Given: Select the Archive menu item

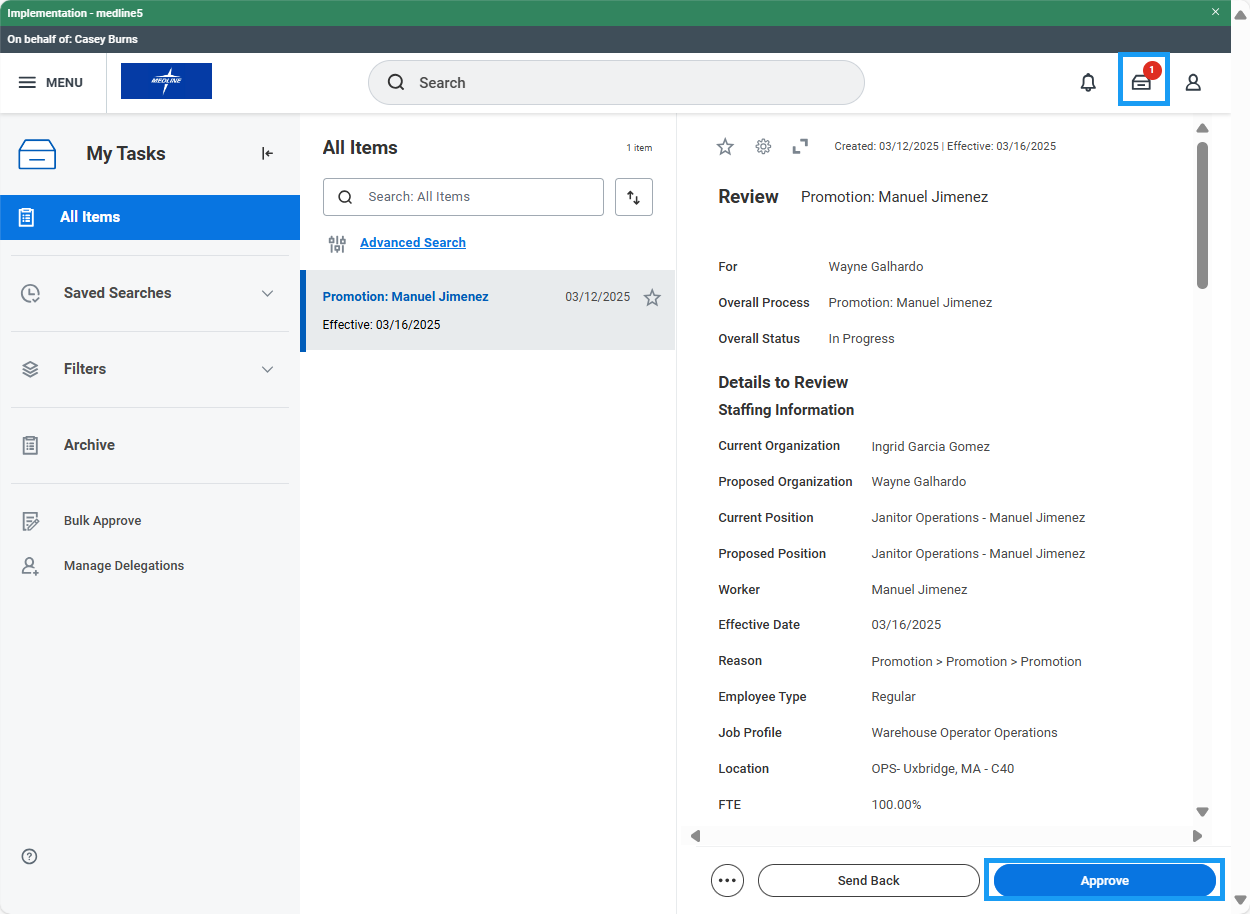Looking at the screenshot, I should (x=89, y=445).
